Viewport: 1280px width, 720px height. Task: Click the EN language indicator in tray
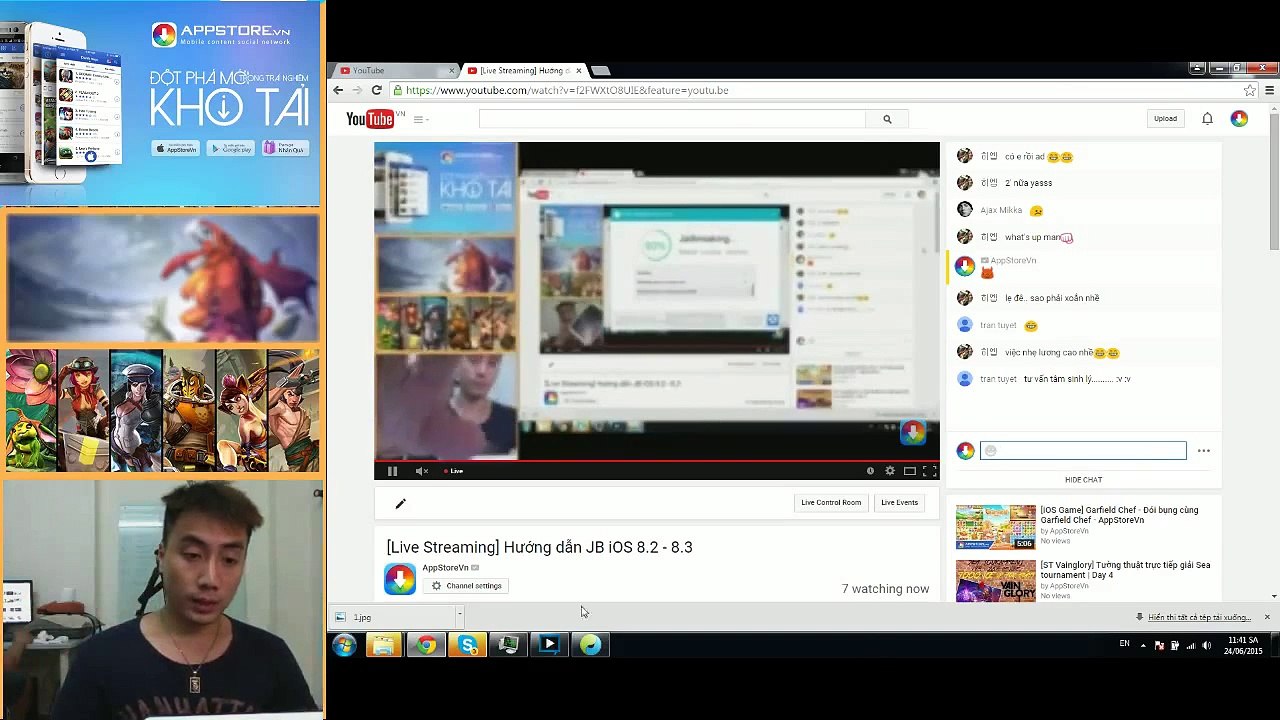click(x=1124, y=645)
